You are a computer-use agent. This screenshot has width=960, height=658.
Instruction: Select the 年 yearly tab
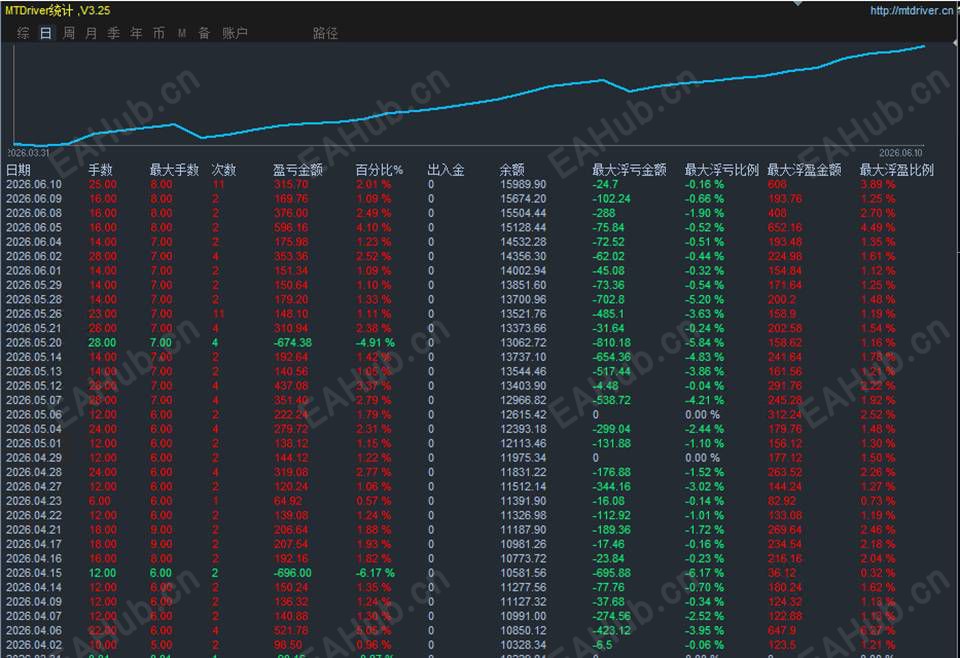(x=136, y=33)
